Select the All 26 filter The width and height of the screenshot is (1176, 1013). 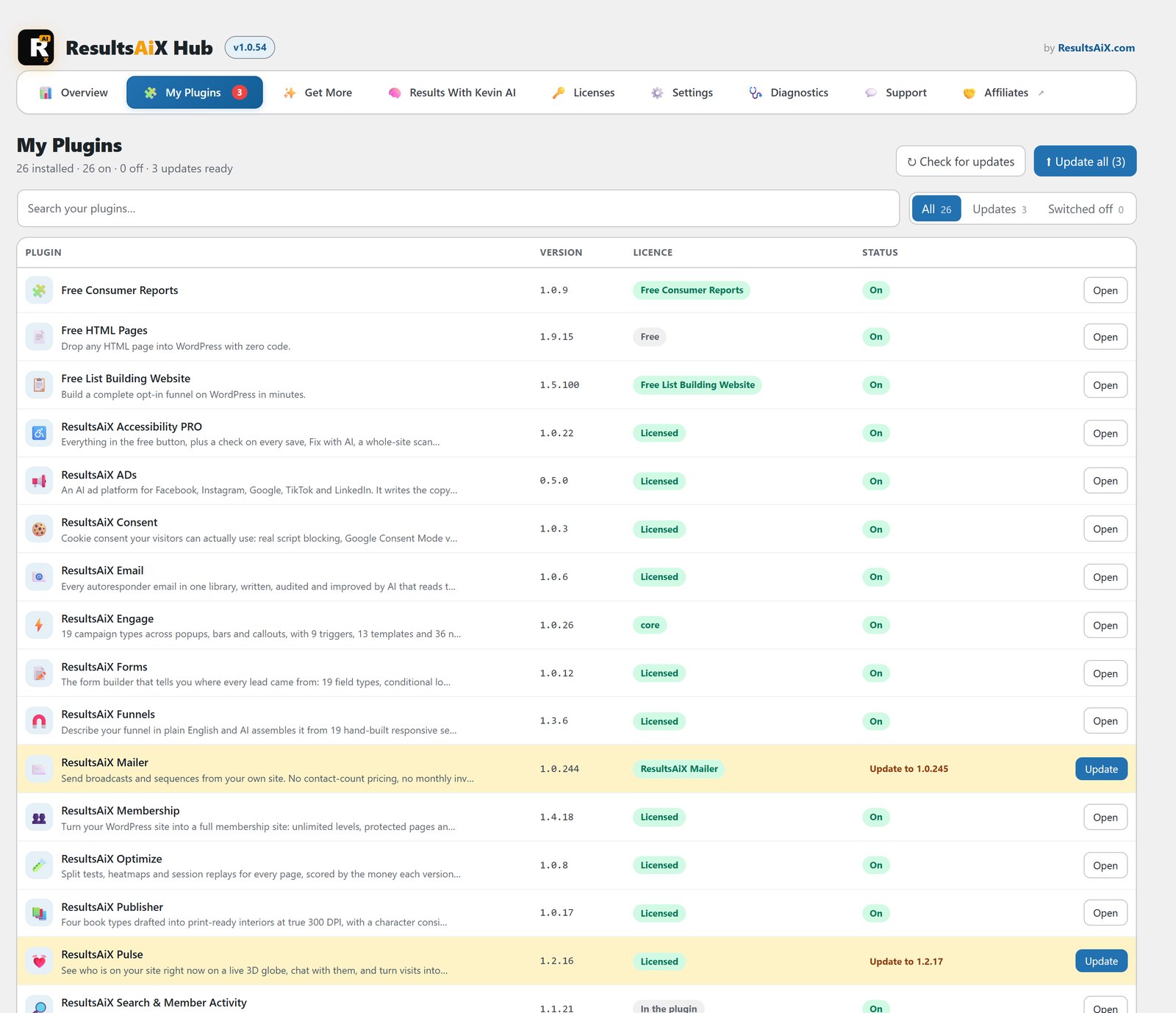tap(936, 209)
